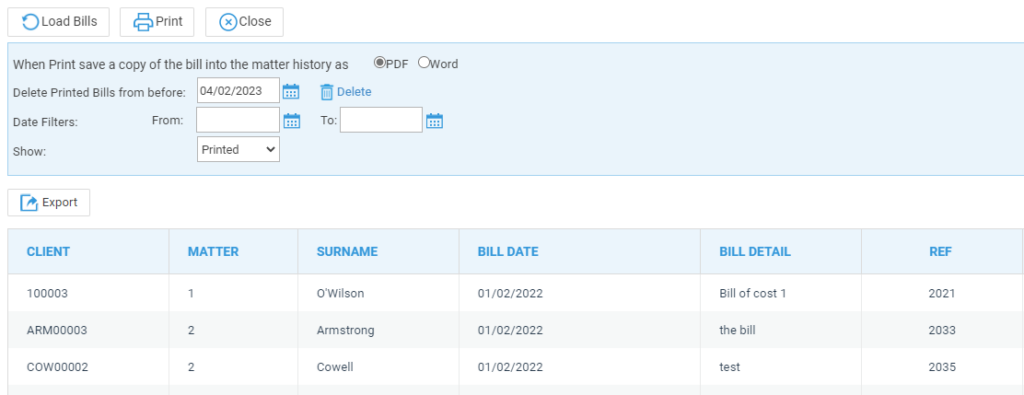
Task: Click surname Cowell
Action: [x=335, y=367]
